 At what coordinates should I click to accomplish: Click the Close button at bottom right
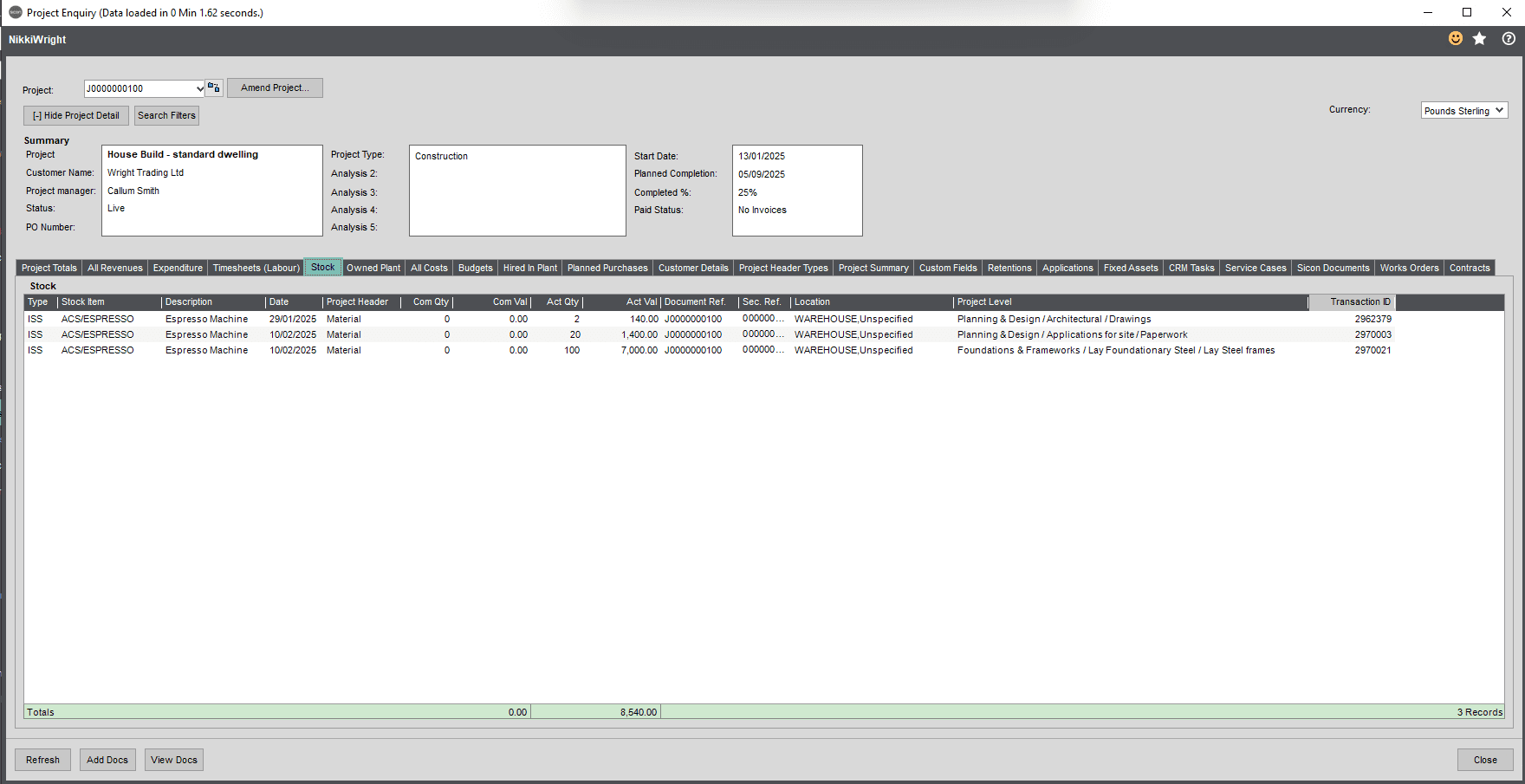coord(1485,760)
